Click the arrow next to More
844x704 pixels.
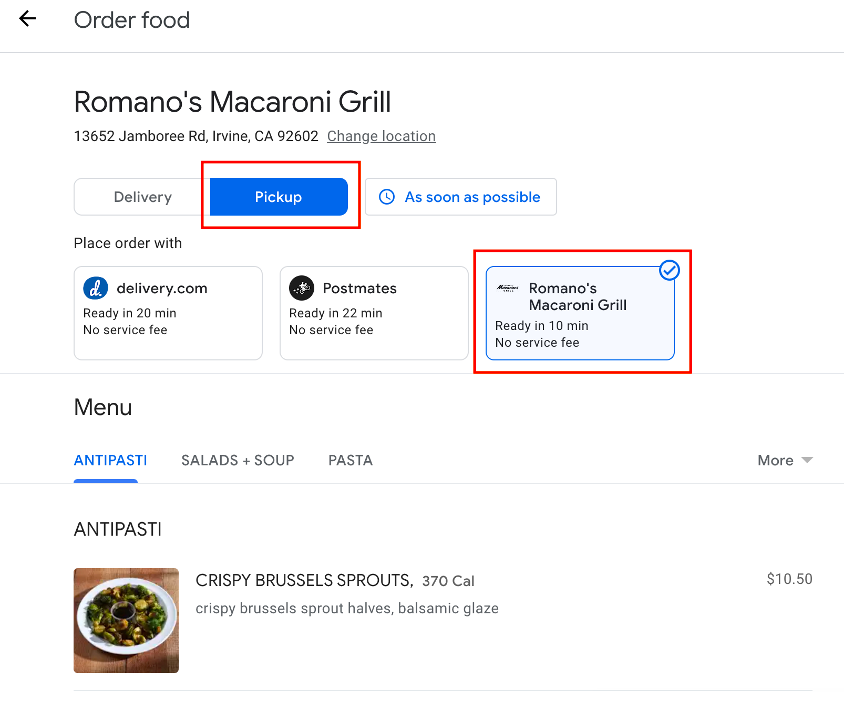click(x=807, y=460)
